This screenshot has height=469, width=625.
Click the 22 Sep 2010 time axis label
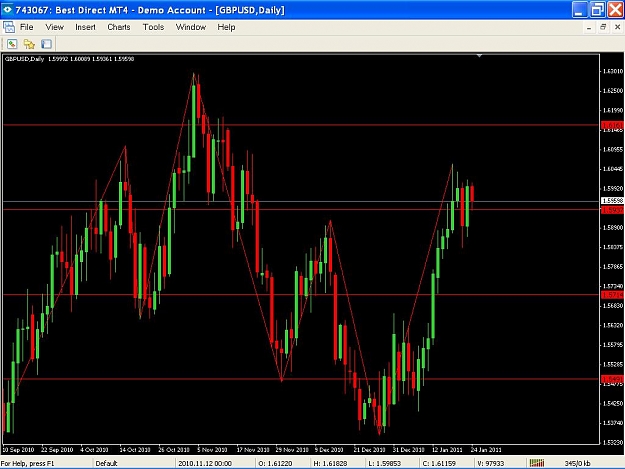tap(57, 449)
